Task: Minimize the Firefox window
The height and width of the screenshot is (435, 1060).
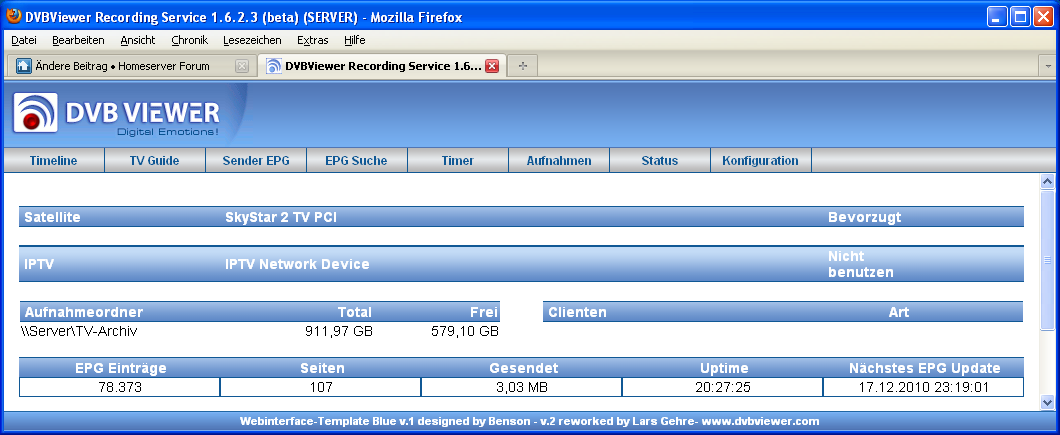Action: (x=998, y=17)
